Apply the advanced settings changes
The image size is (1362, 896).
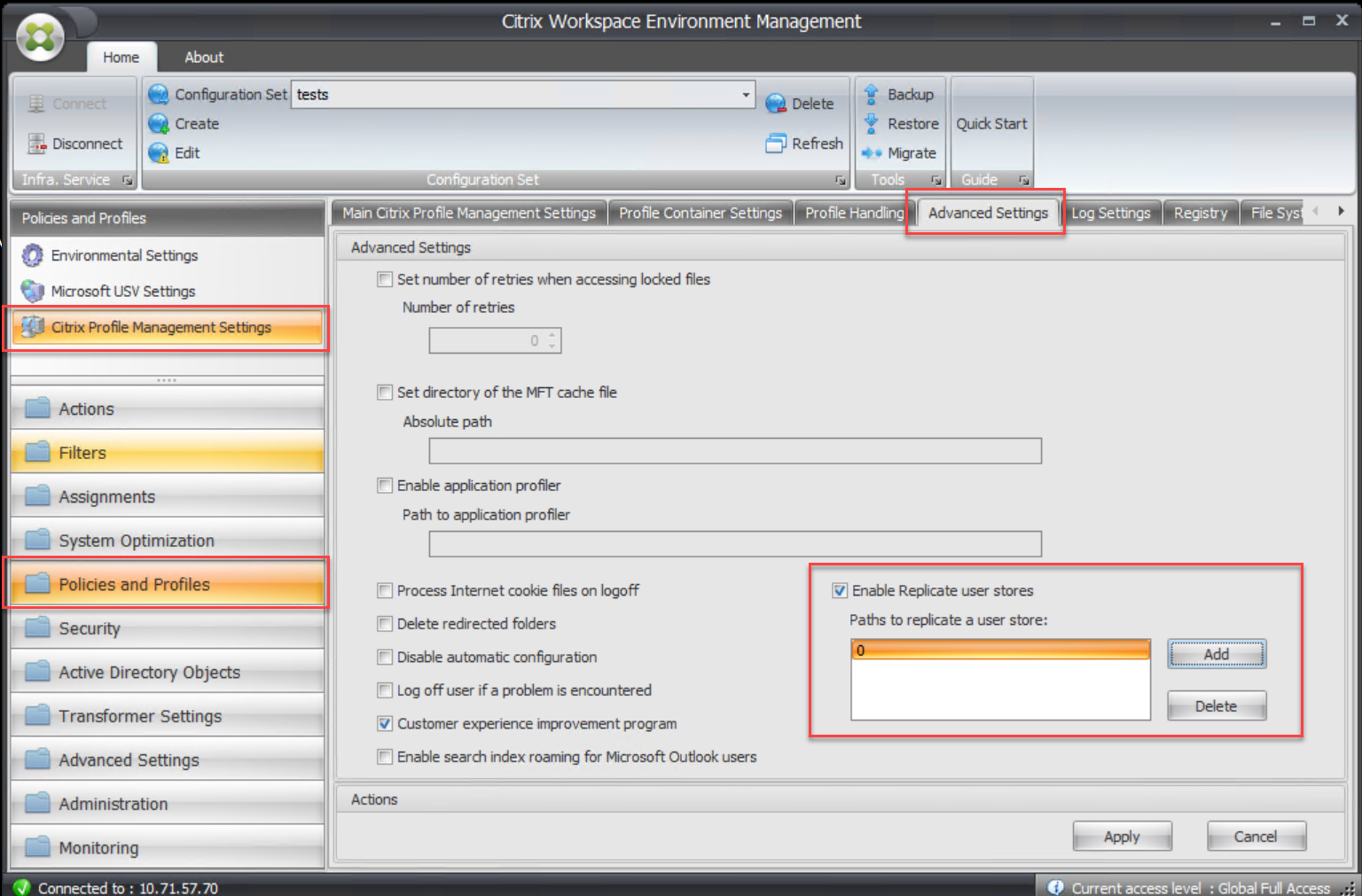click(1123, 837)
